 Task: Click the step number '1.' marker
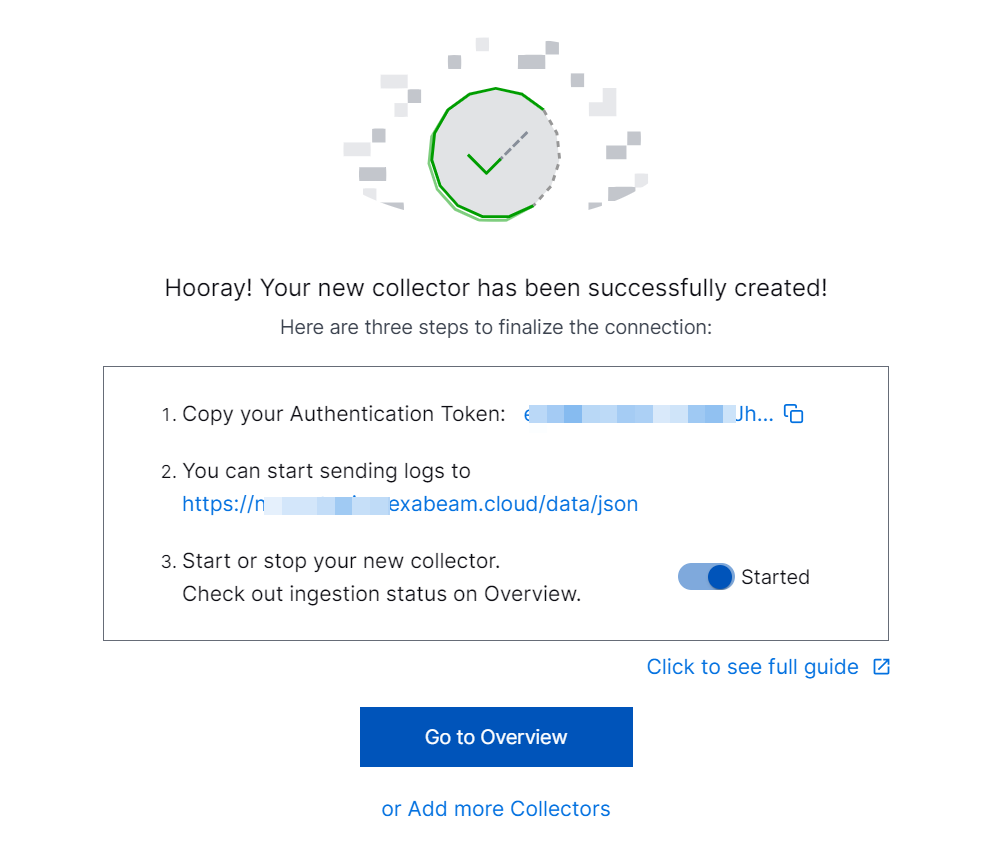point(169,415)
